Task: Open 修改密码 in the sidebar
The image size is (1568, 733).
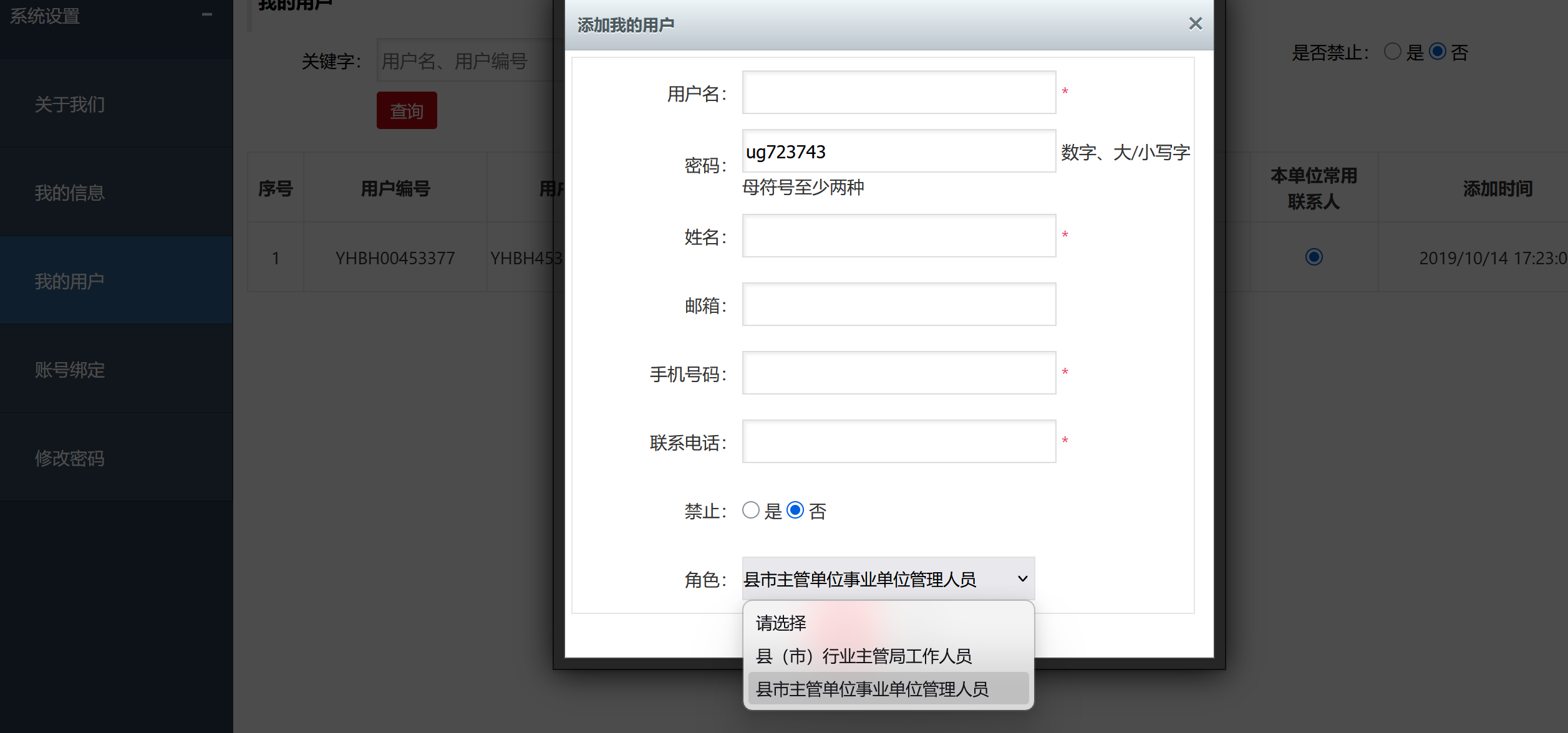Action: tap(116, 458)
